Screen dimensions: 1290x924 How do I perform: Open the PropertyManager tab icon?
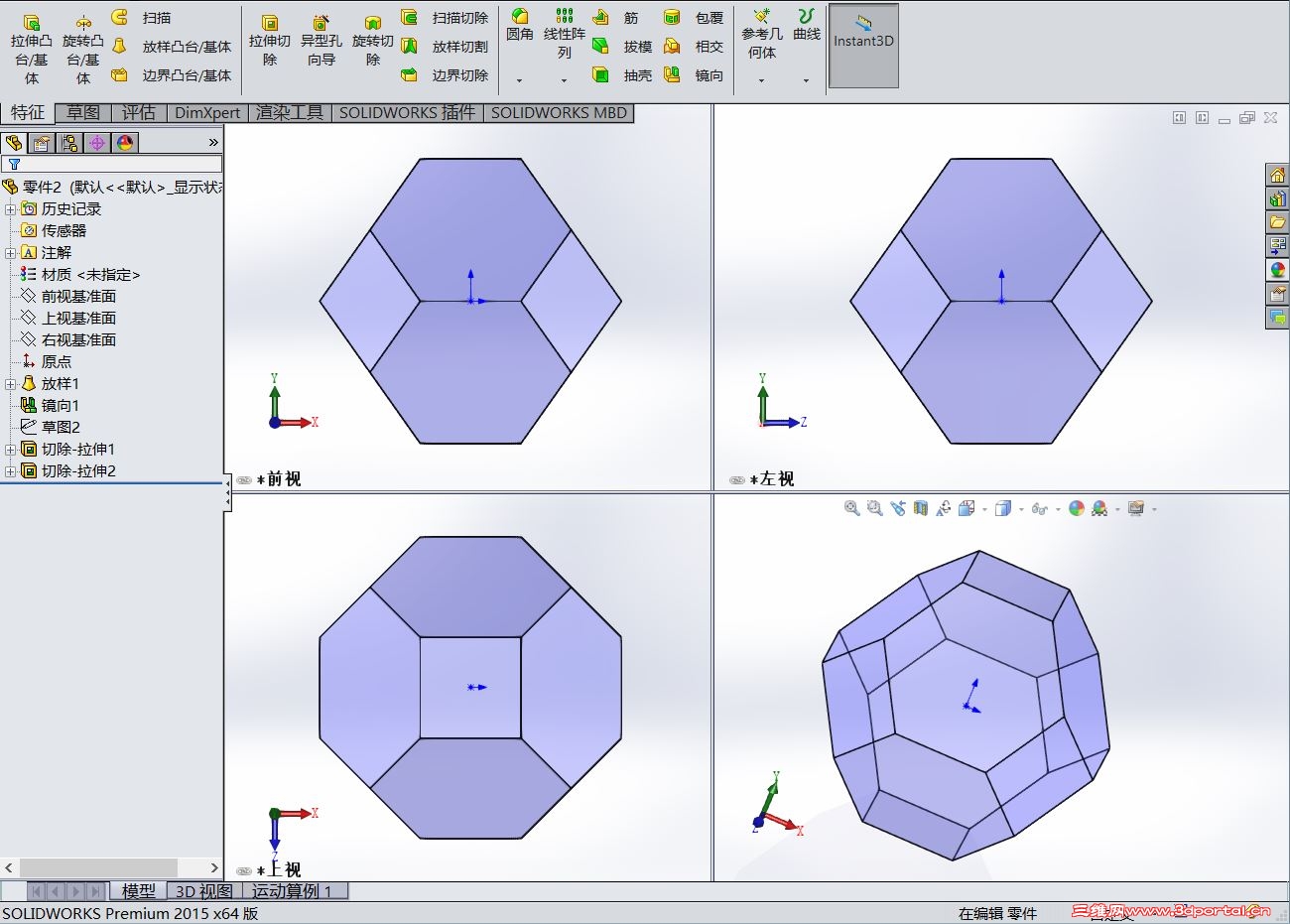[42, 143]
